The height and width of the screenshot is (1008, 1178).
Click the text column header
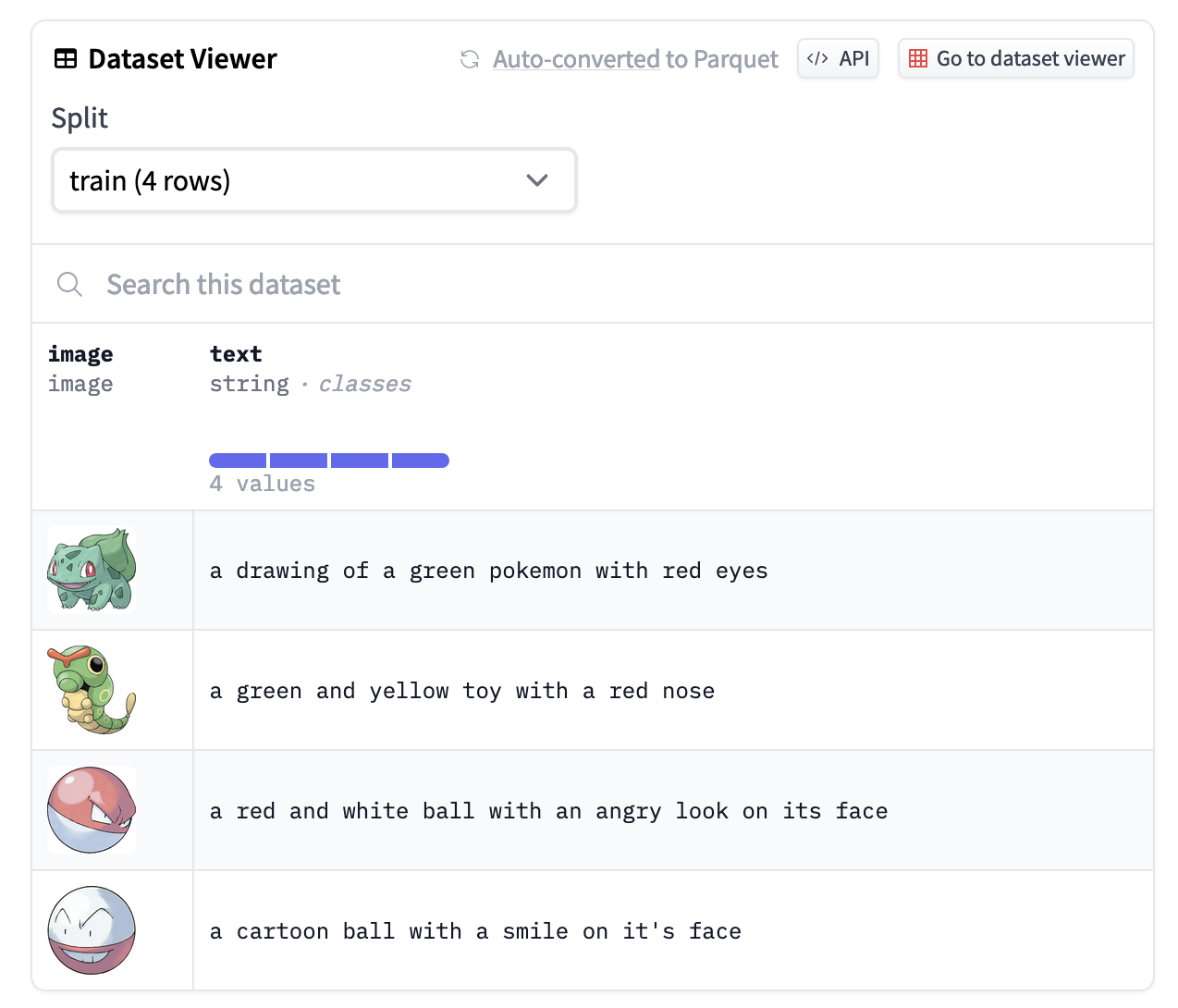click(x=236, y=354)
